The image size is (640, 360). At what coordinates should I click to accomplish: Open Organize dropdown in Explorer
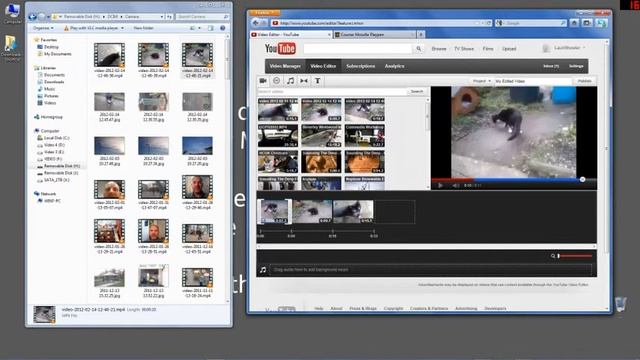pos(43,28)
